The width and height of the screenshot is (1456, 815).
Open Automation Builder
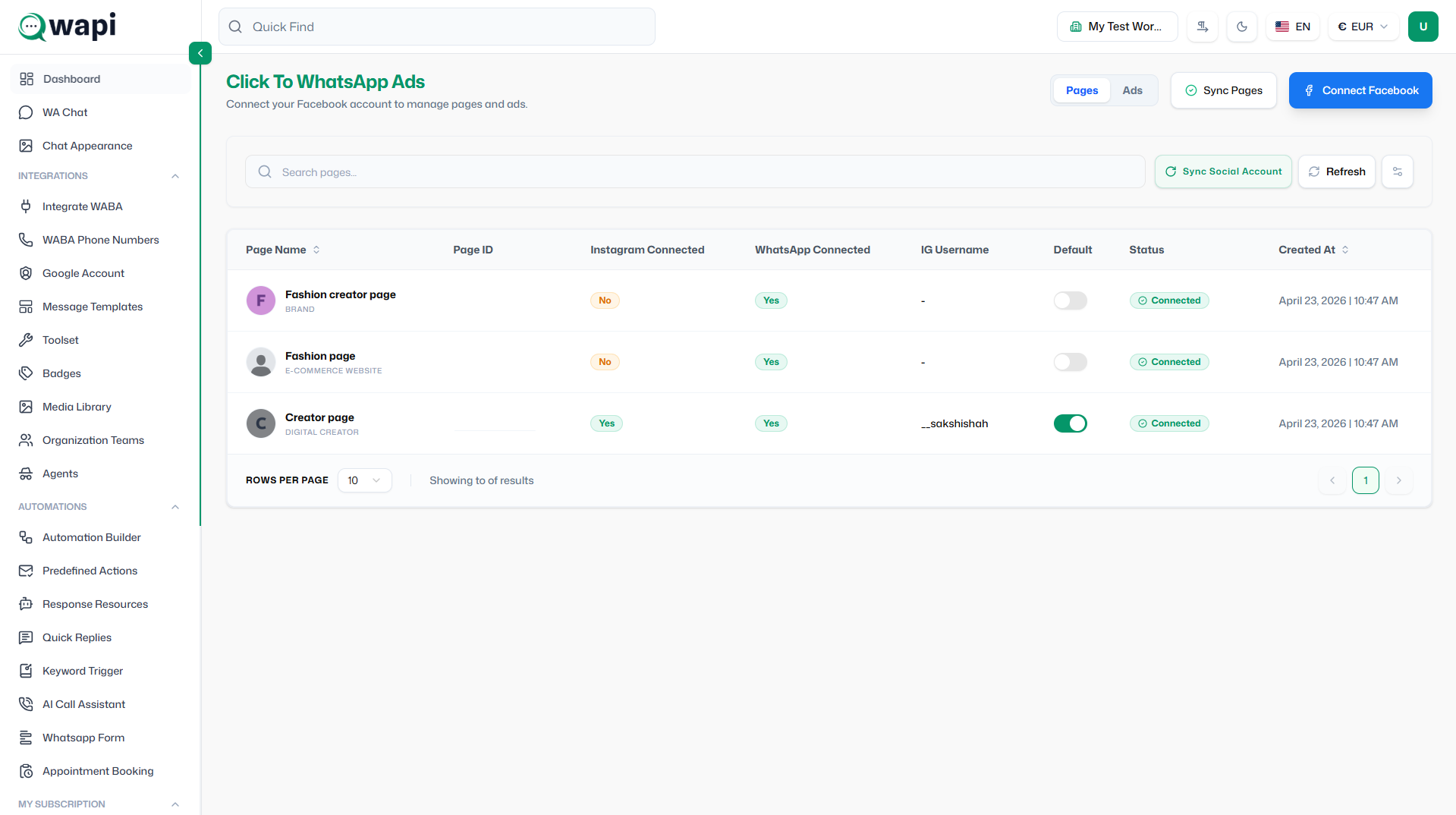100,537
